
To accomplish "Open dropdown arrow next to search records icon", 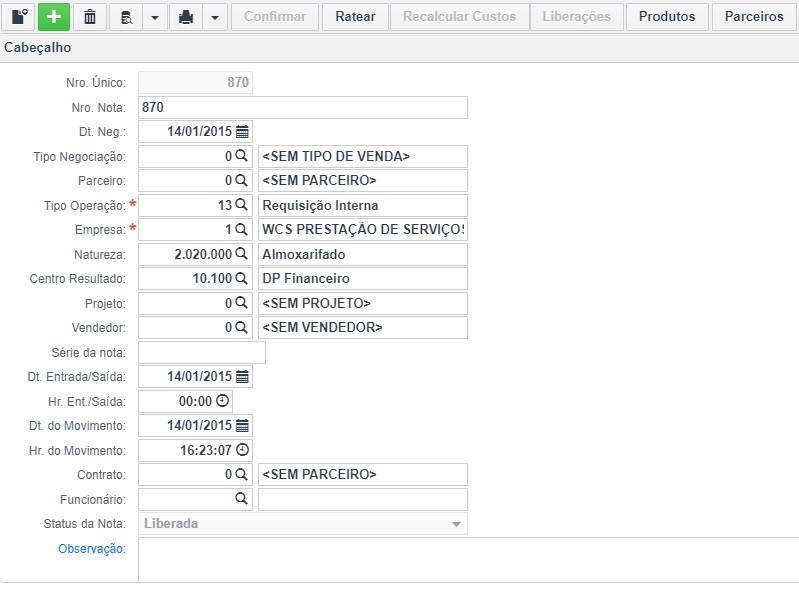I will [x=155, y=17].
